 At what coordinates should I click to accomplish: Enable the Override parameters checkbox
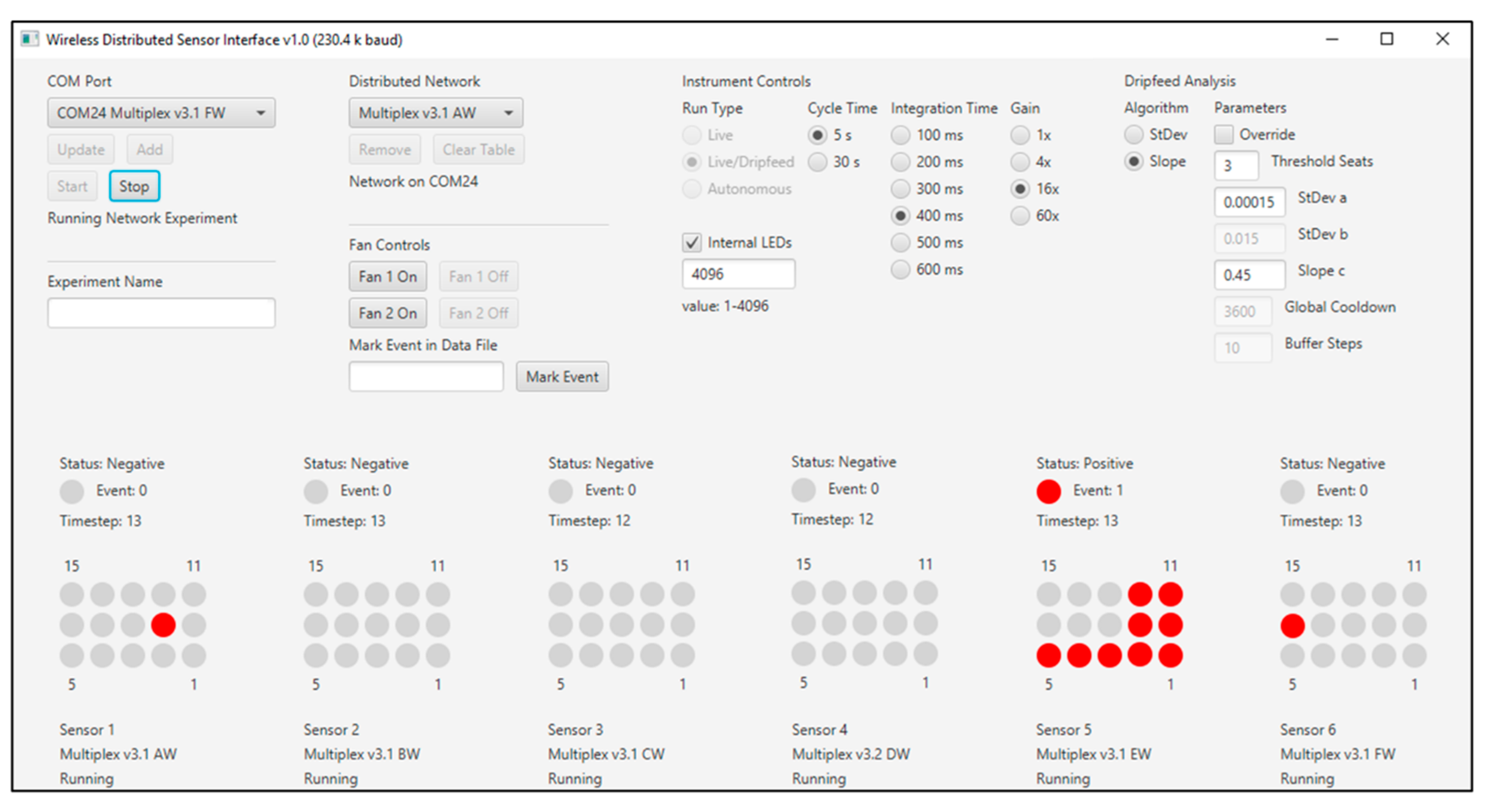tap(1223, 134)
